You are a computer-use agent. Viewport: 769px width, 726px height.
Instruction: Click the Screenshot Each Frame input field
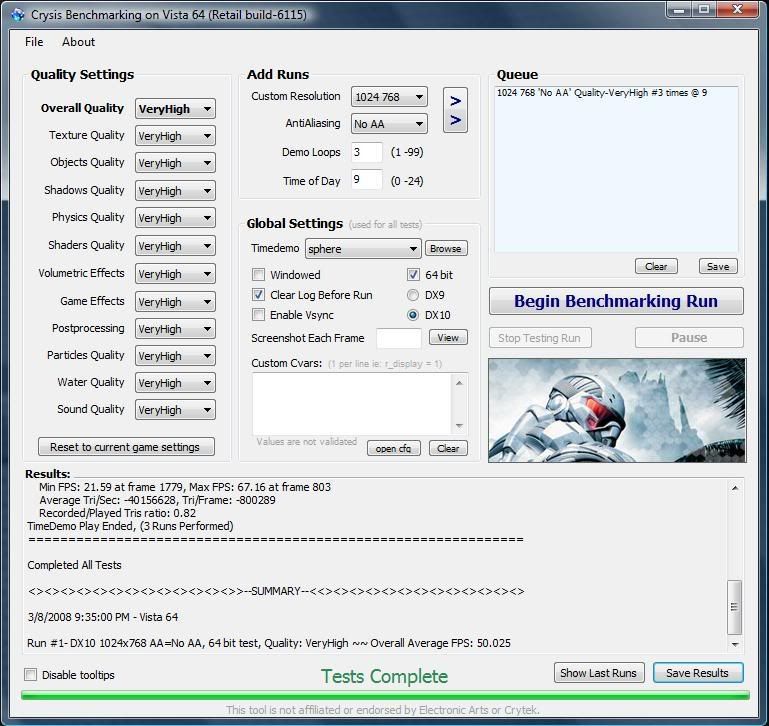click(398, 338)
